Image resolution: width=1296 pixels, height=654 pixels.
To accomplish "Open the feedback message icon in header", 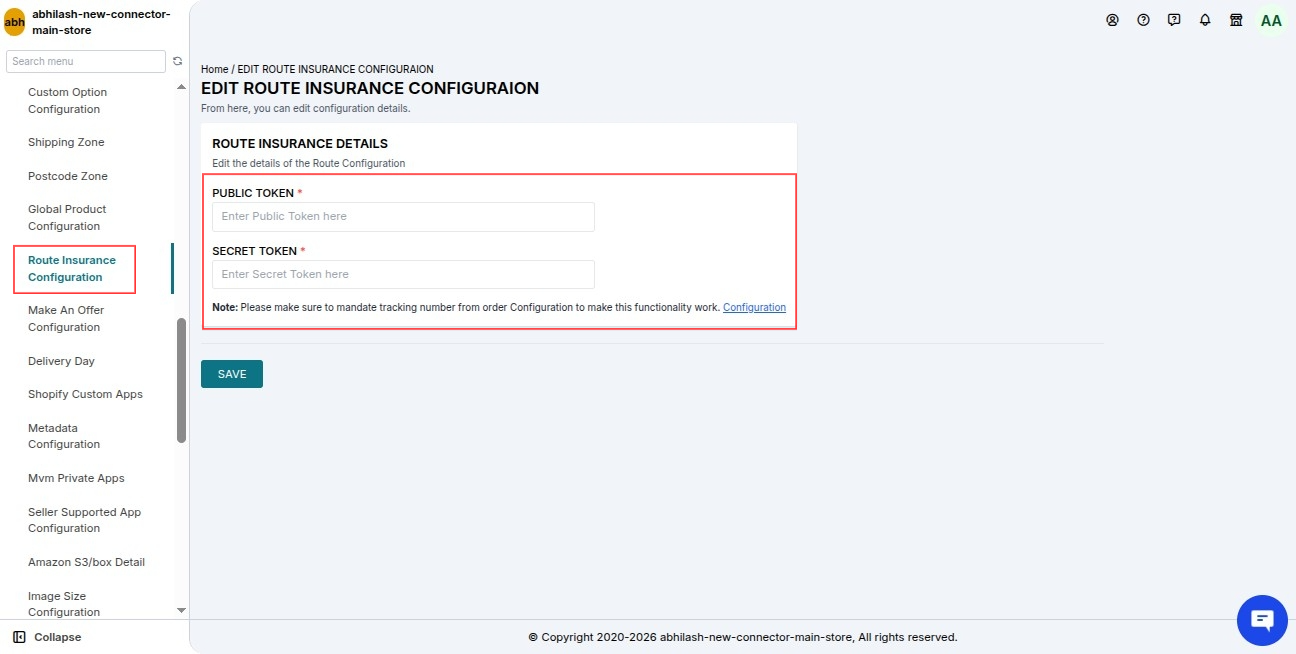I will 1174,20.
